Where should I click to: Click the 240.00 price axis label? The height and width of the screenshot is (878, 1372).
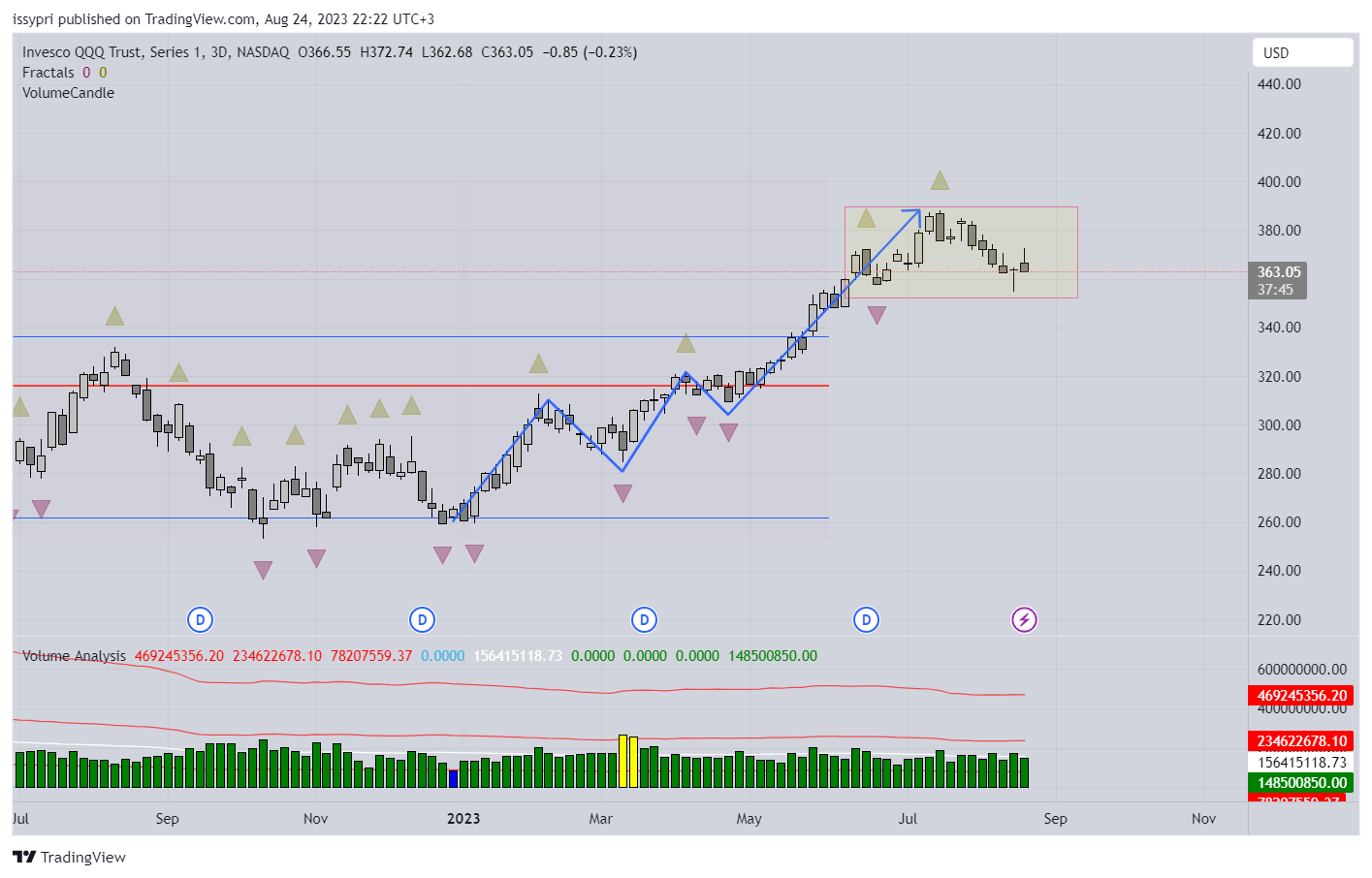(1279, 570)
